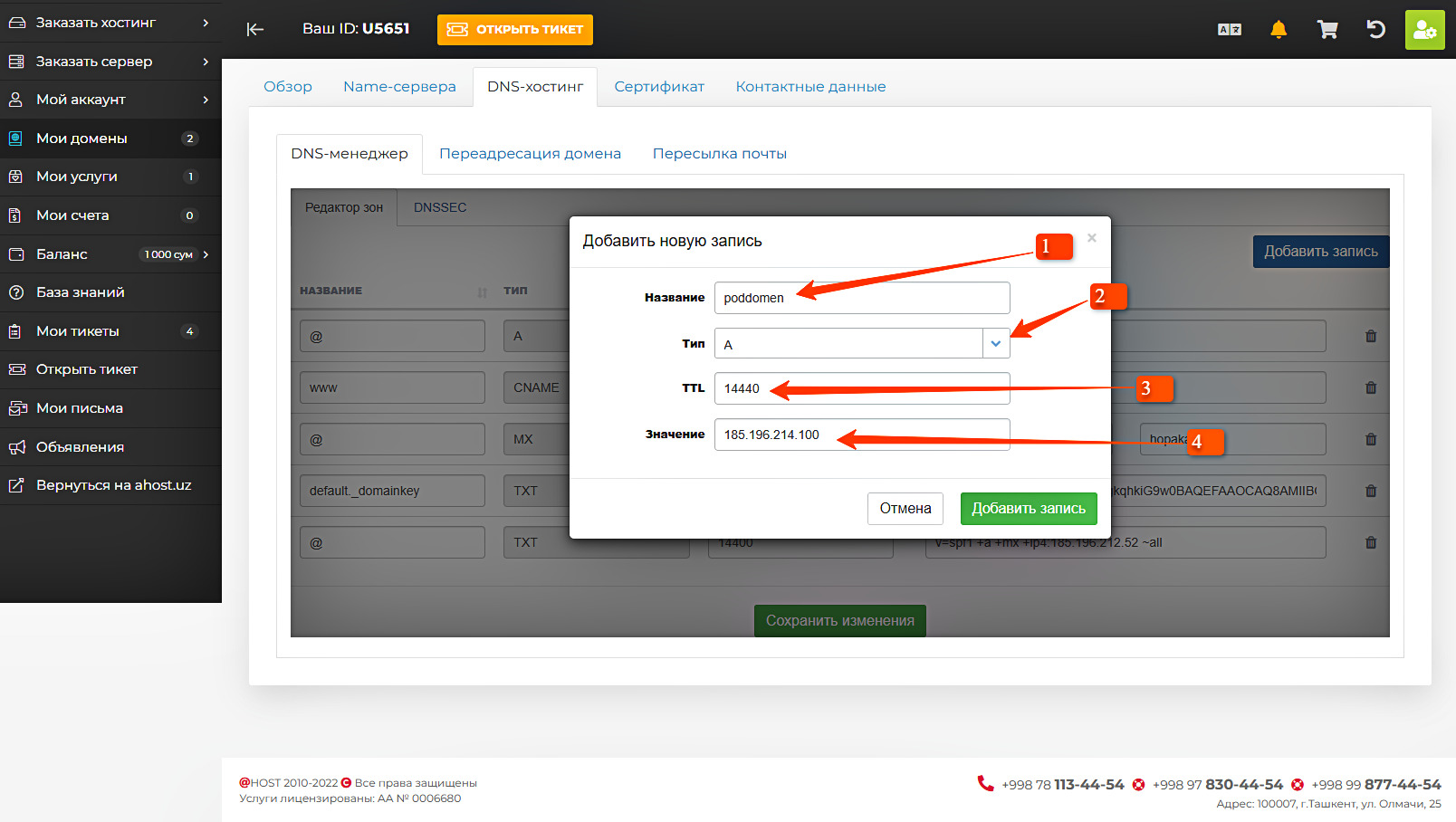The image size is (1456, 822).
Task: Click phone number +998 99 877-44-54
Action: [x=1376, y=785]
